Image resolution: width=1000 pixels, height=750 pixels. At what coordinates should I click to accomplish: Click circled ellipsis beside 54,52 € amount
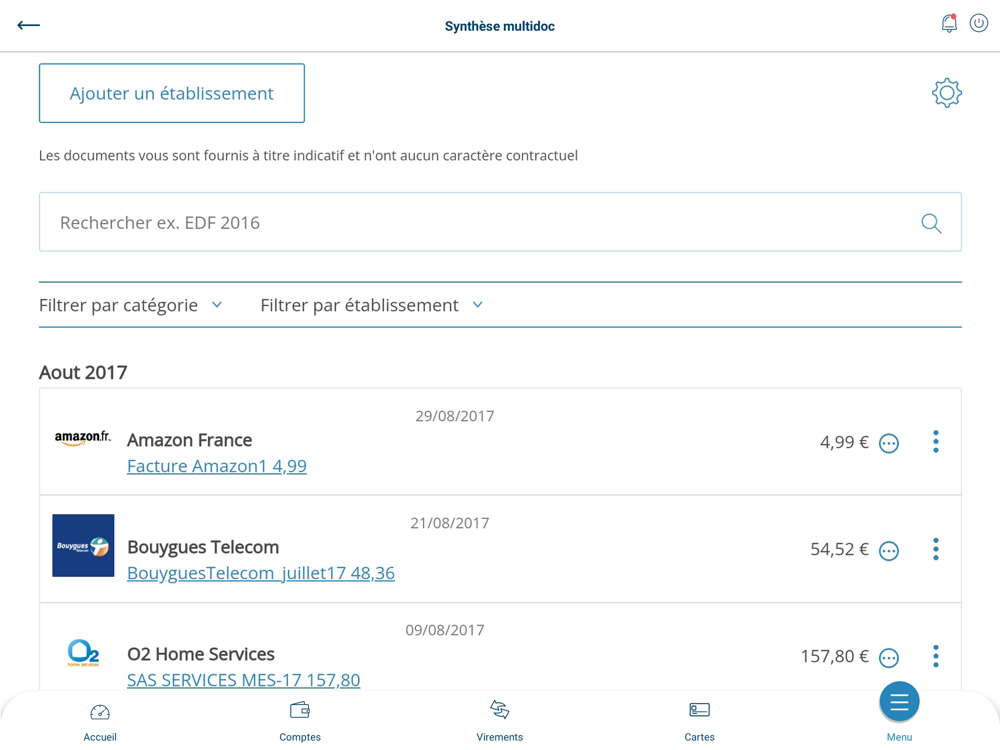(889, 550)
